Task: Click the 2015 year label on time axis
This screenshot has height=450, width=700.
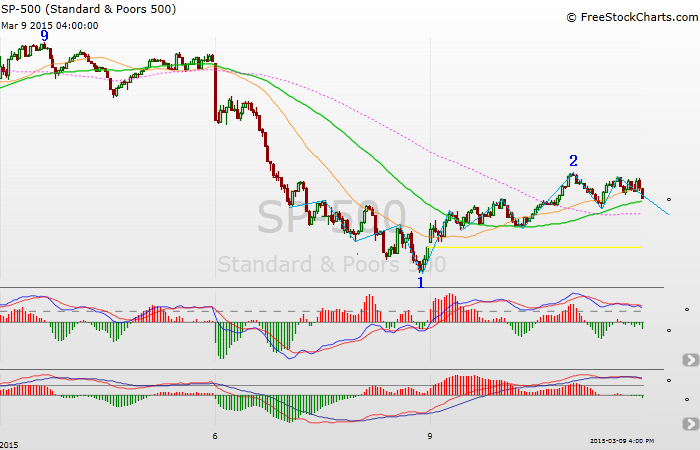Action: pyautogui.click(x=10, y=443)
